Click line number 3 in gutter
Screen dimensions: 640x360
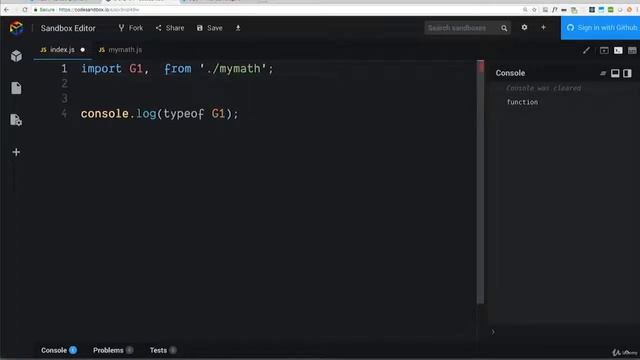(64, 98)
